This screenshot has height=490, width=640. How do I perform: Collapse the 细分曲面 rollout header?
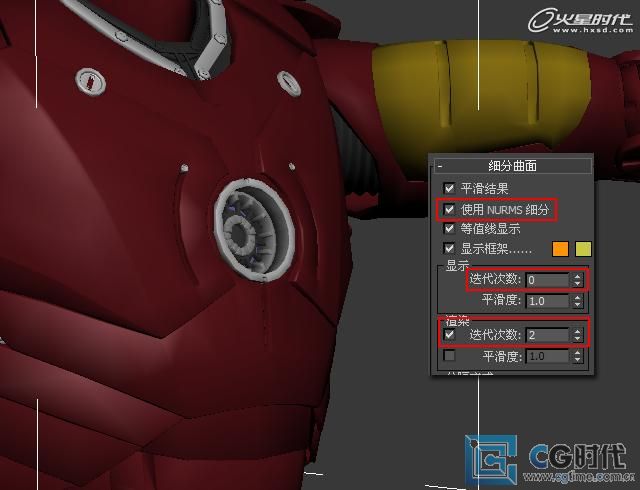(x=513, y=166)
